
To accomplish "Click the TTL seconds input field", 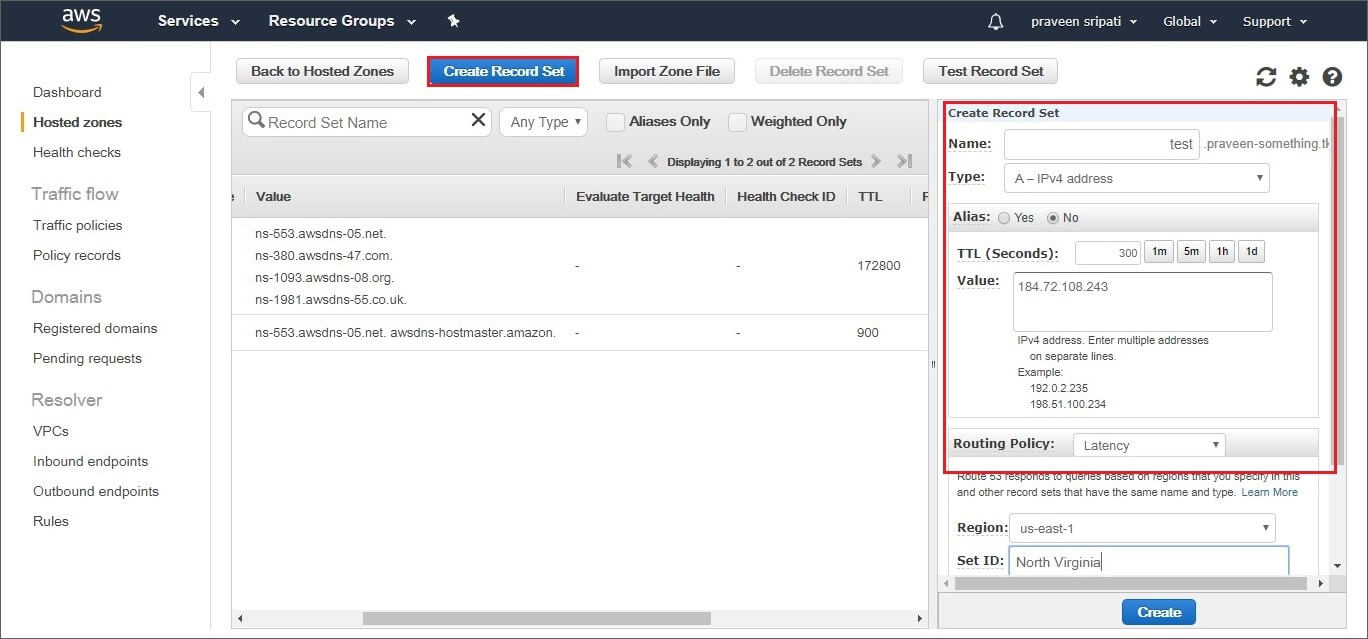I will [1108, 253].
